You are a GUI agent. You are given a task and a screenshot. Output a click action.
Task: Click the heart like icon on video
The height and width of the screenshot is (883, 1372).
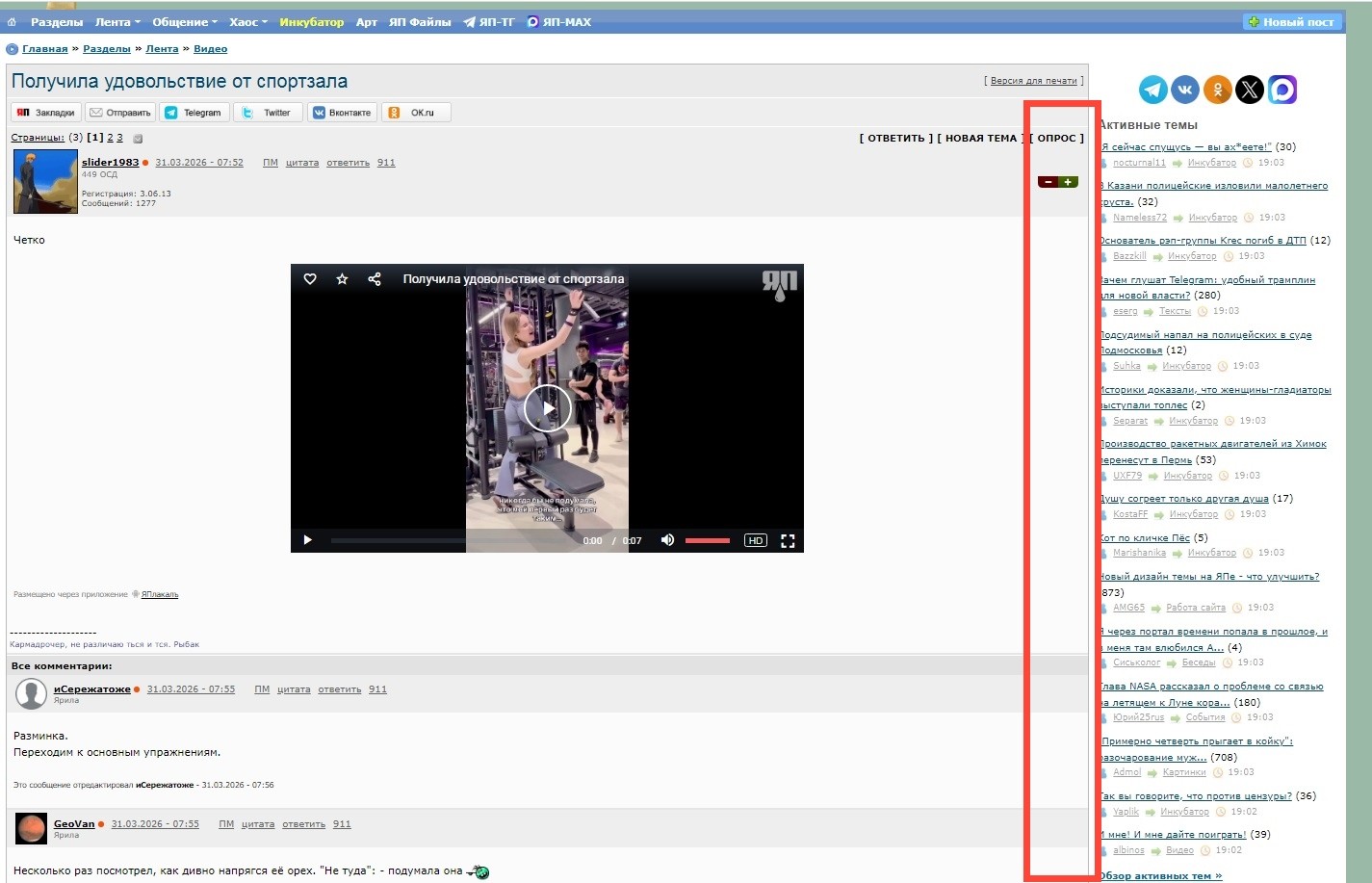pyautogui.click(x=310, y=279)
